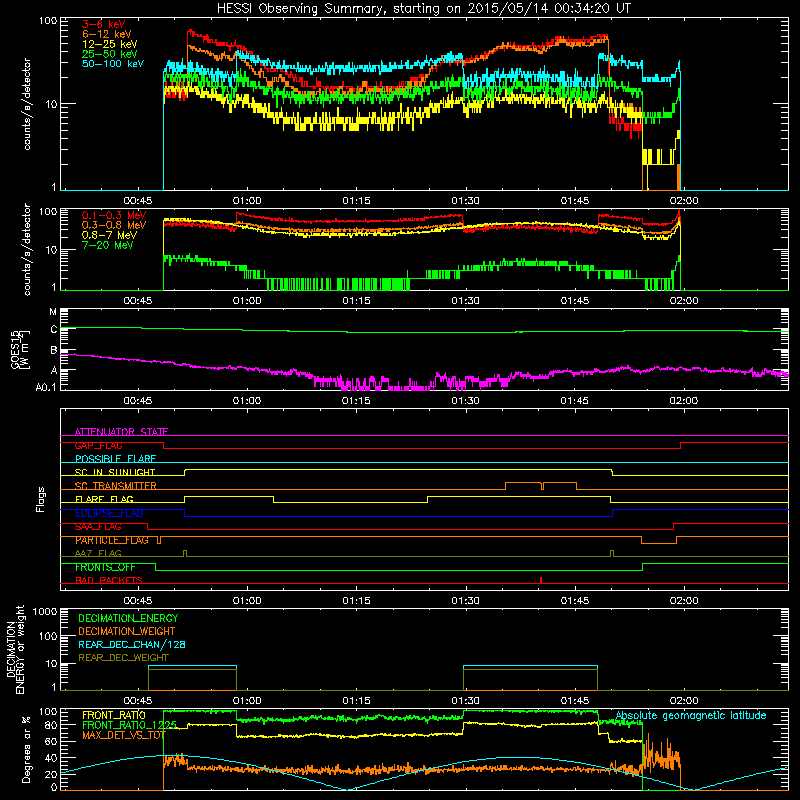This screenshot has width=800, height=800.
Task: Click the MAX_DET_VS_TOT legend entry
Action: coord(123,735)
